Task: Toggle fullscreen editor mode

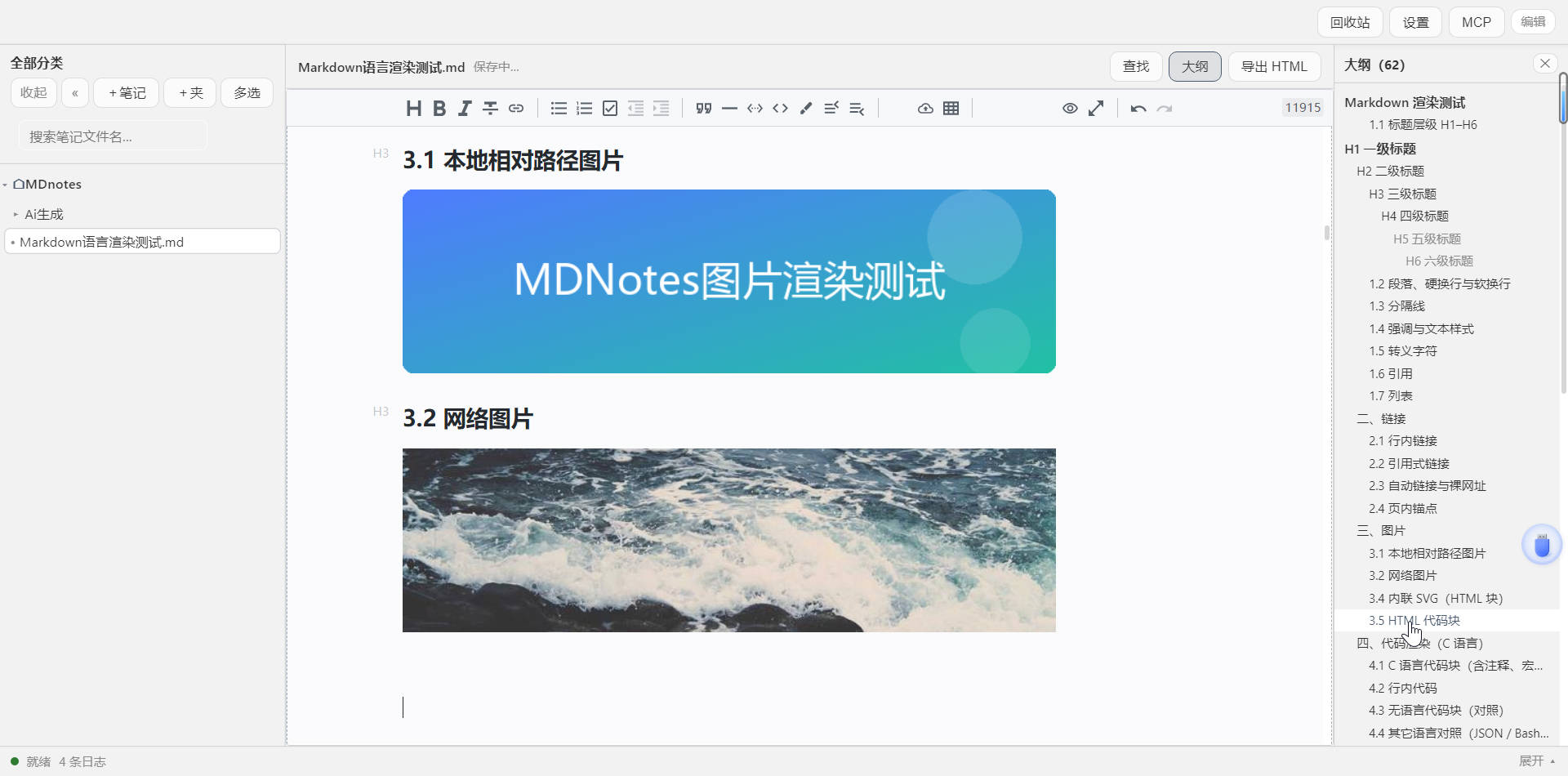Action: pos(1096,108)
